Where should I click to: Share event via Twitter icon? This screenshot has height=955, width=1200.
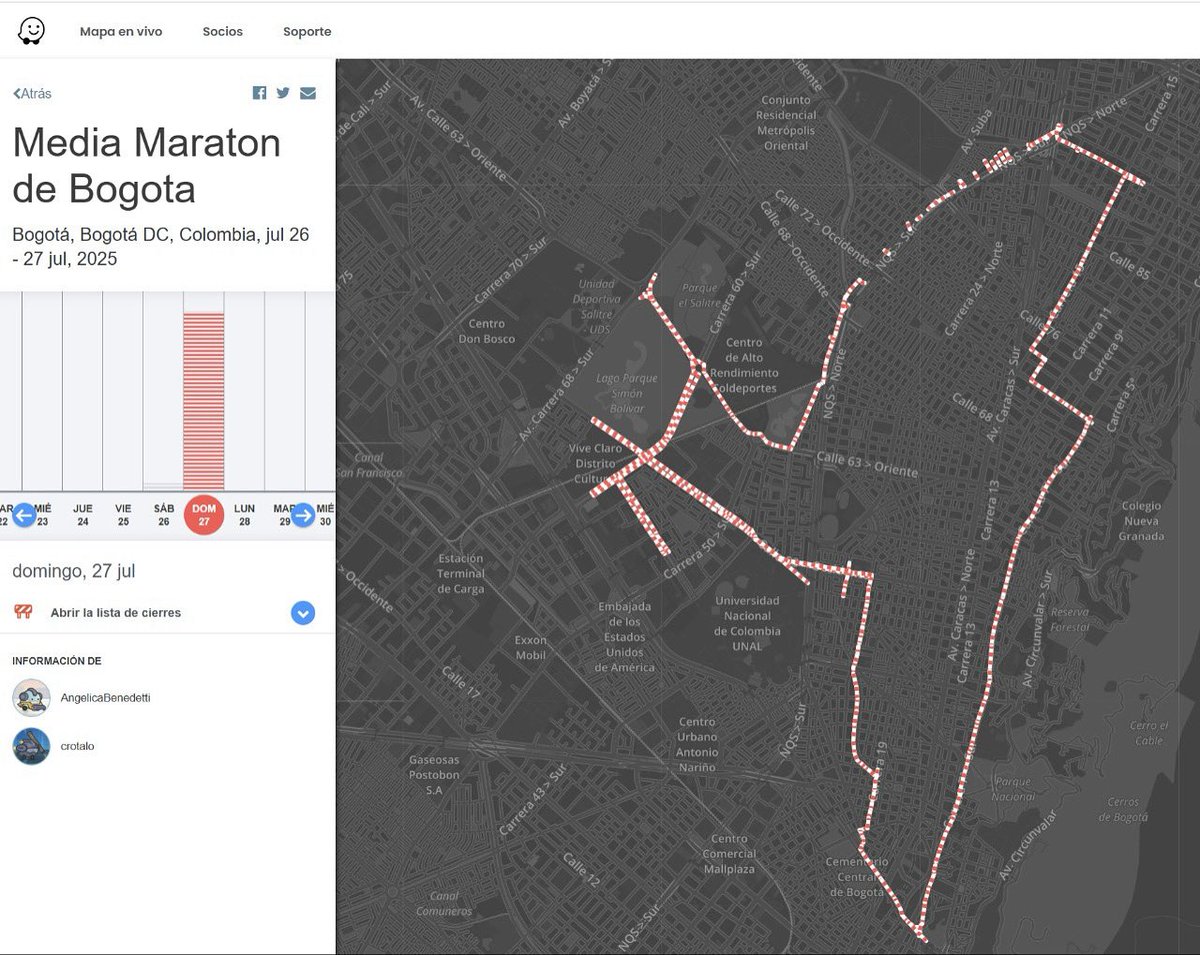[x=283, y=93]
